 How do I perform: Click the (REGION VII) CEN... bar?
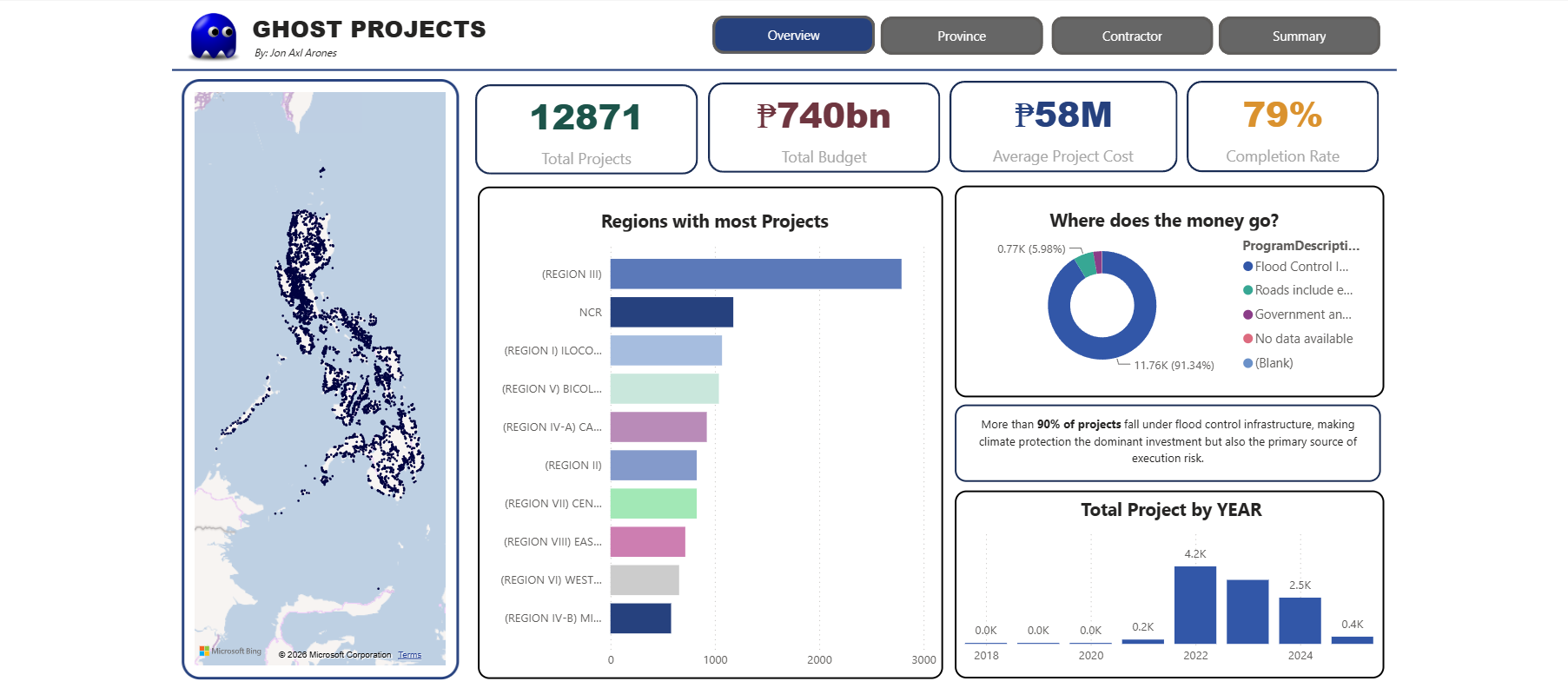pyautogui.click(x=653, y=503)
